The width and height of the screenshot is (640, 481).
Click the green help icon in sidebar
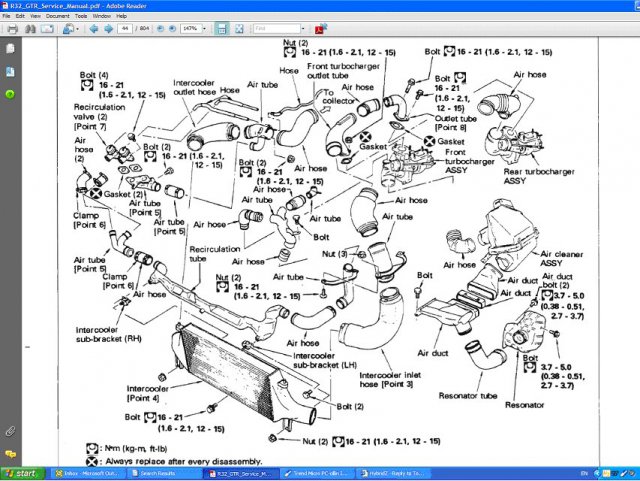(9, 94)
